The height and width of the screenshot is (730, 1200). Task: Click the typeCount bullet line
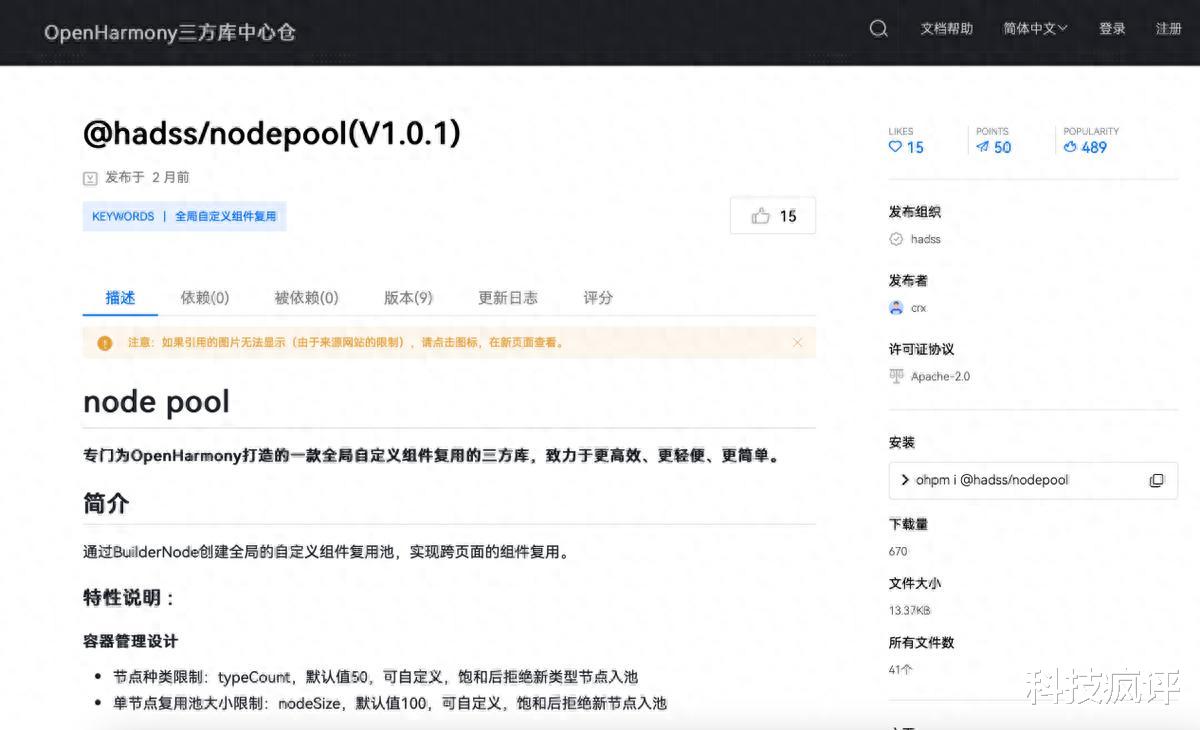[375, 677]
